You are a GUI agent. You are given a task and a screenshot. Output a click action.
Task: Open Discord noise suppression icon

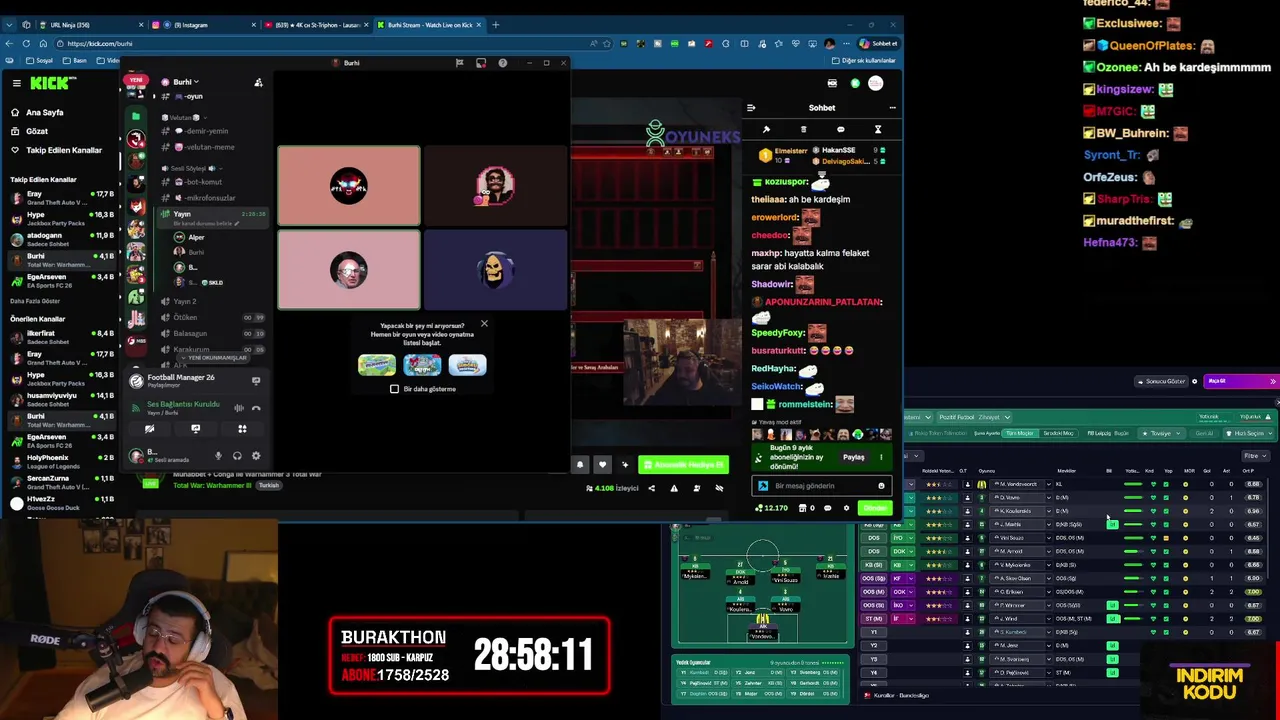(239, 408)
